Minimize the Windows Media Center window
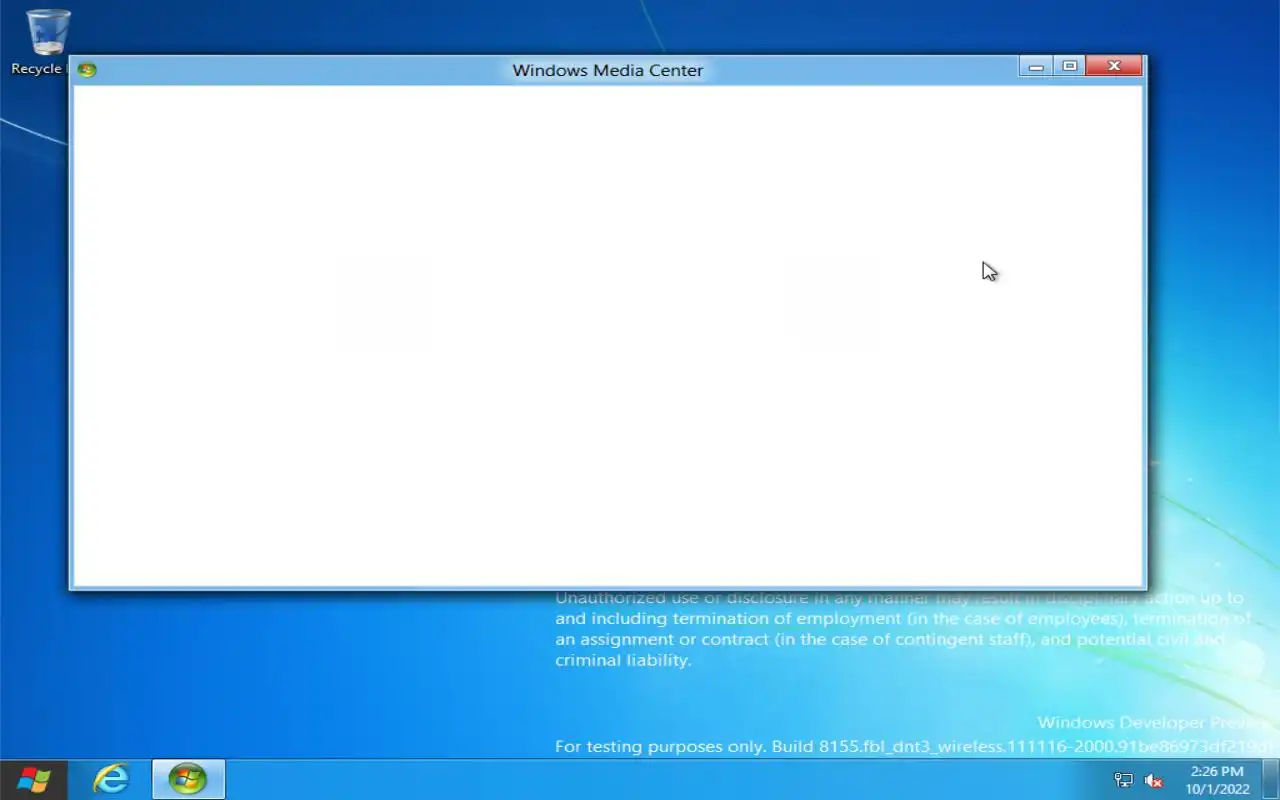 (x=1036, y=66)
